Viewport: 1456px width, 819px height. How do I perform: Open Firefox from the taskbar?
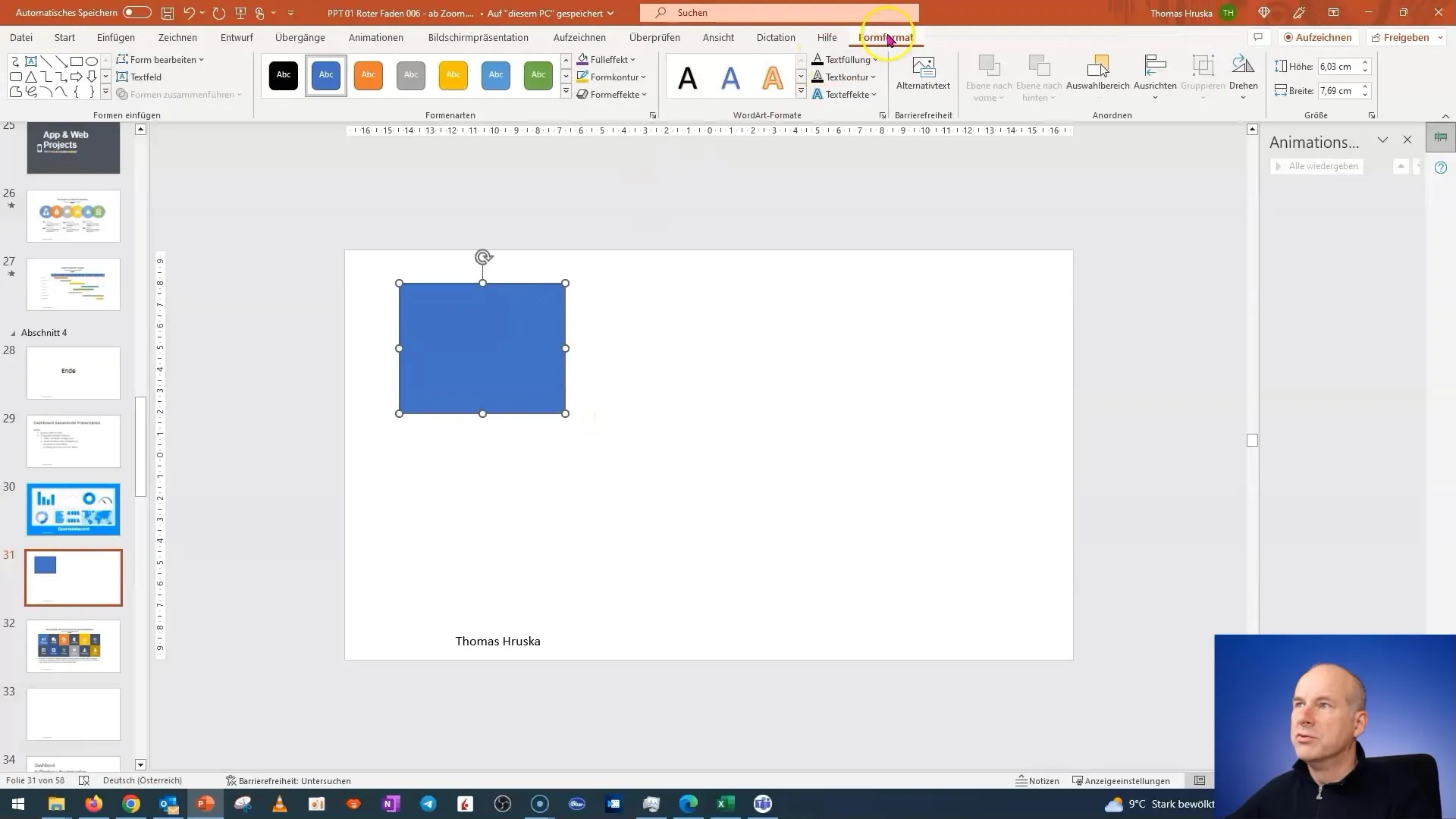[94, 804]
